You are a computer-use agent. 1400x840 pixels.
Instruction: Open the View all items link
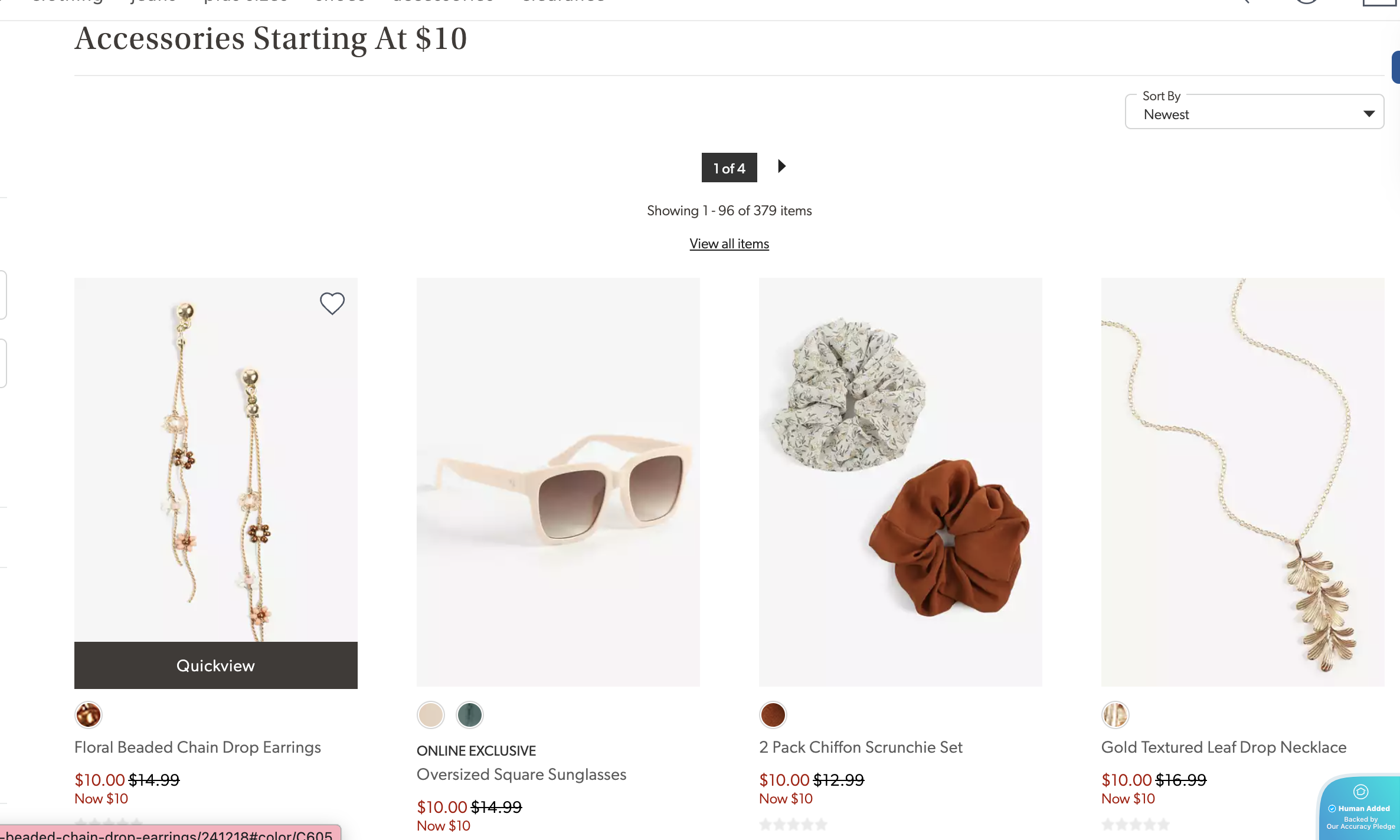729,244
